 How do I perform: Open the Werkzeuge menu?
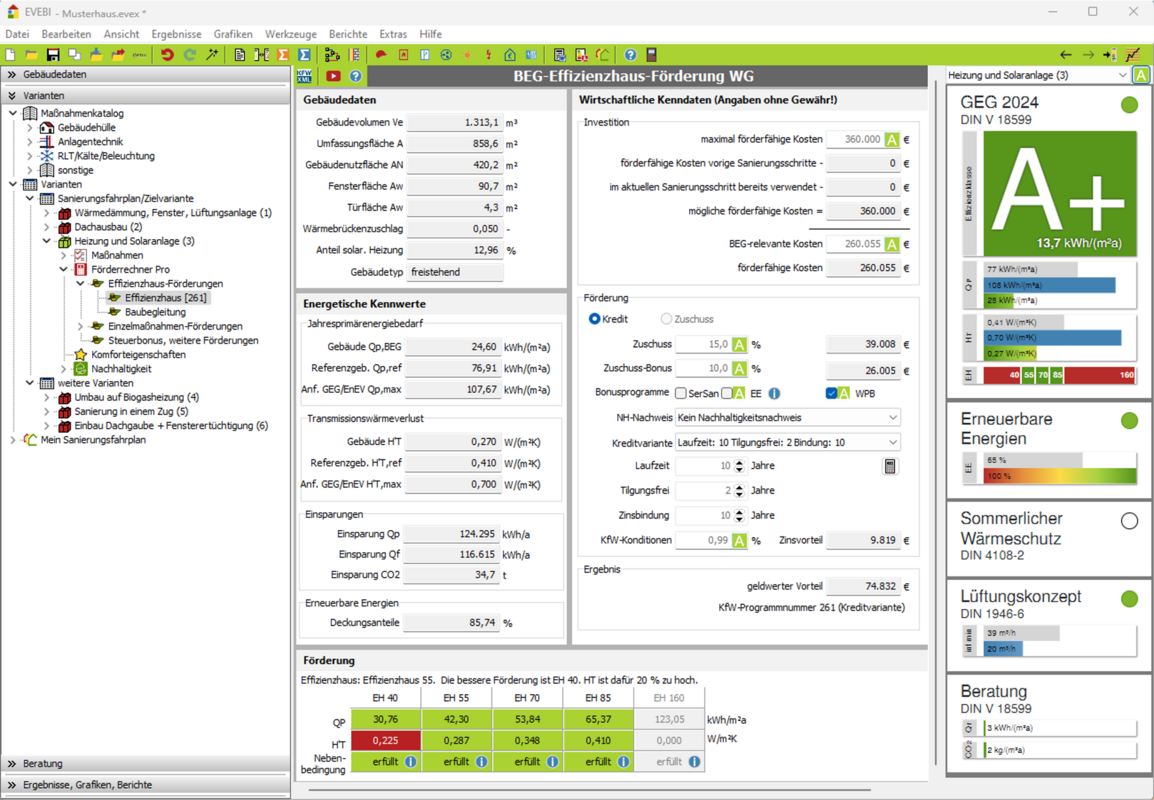click(291, 34)
